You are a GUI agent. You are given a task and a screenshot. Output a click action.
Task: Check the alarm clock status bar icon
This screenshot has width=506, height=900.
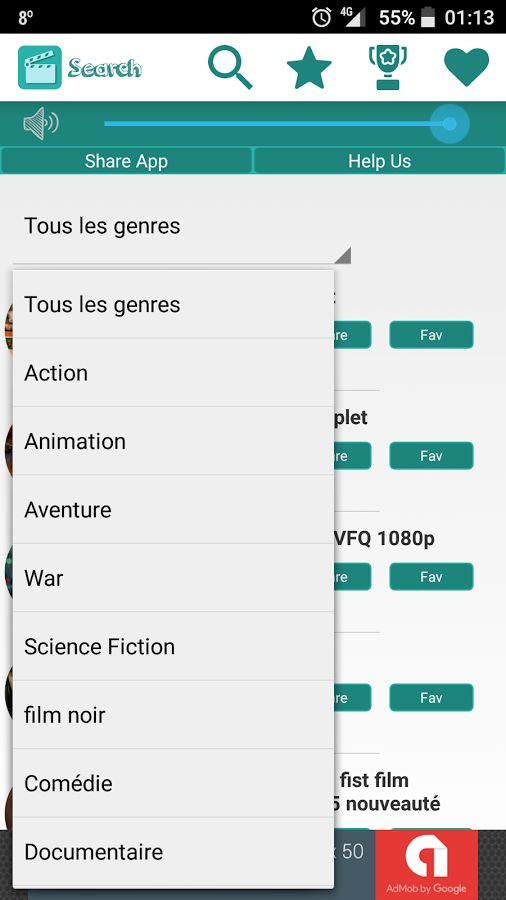[321, 17]
